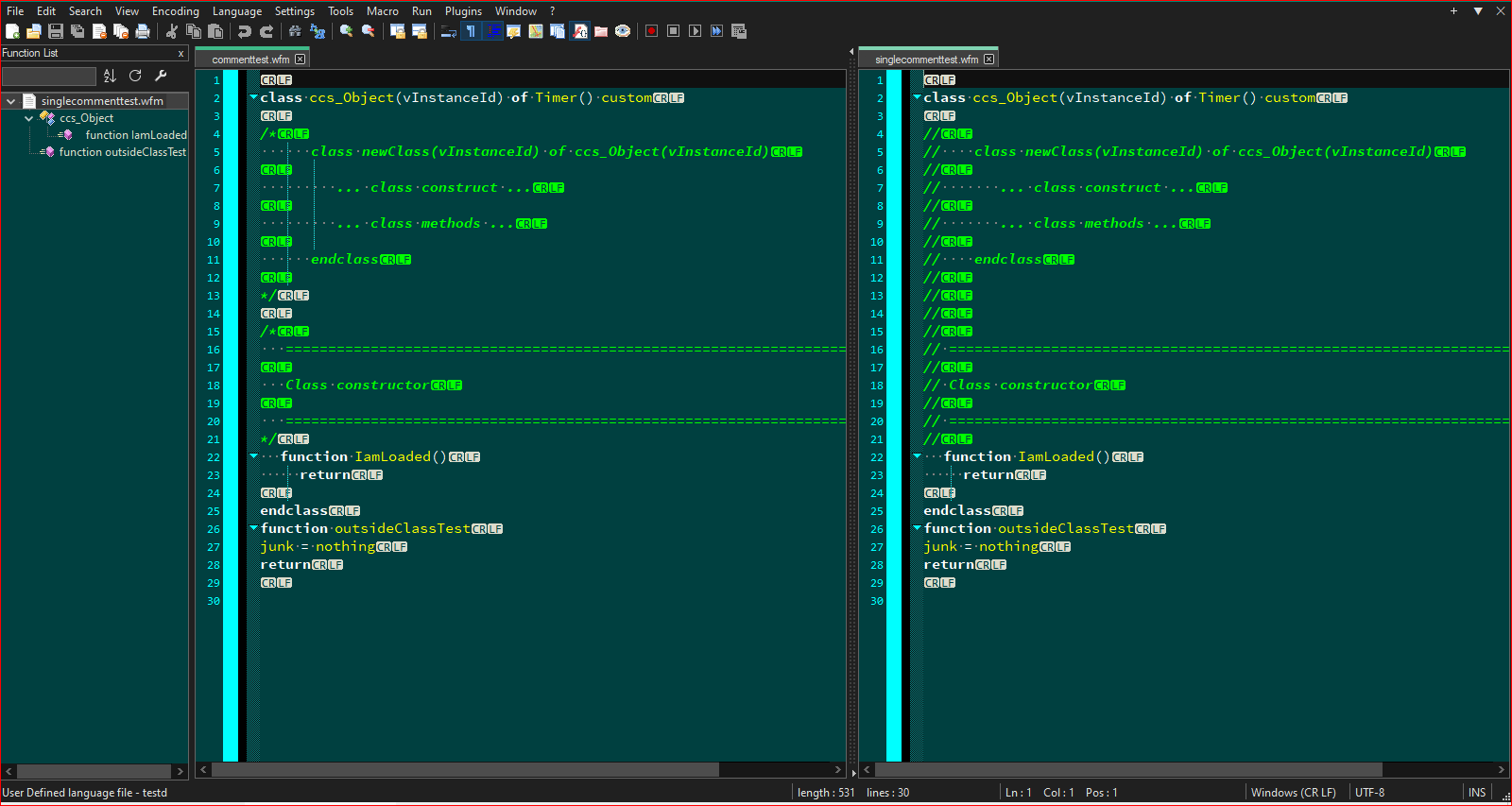This screenshot has height=806, width=1512.
Task: Open Function List wrench preferences
Action: pos(161,76)
